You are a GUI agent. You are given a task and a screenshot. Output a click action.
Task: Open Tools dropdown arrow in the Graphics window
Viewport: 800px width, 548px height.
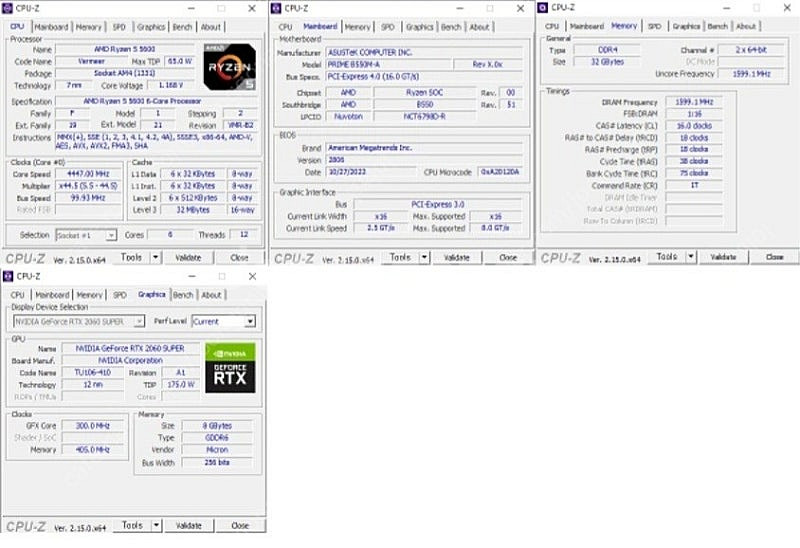coord(156,525)
